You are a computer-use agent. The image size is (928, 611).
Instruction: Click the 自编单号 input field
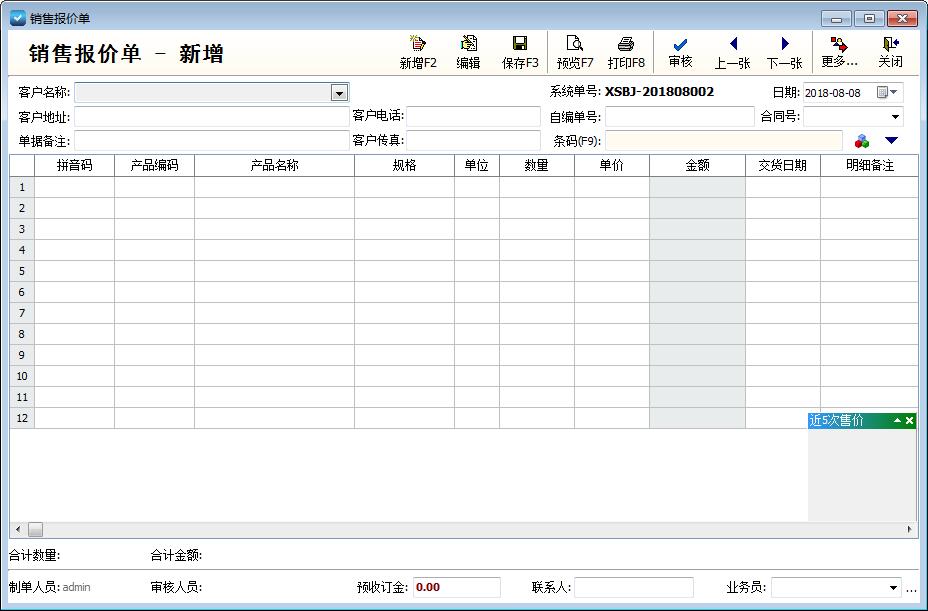[679, 117]
